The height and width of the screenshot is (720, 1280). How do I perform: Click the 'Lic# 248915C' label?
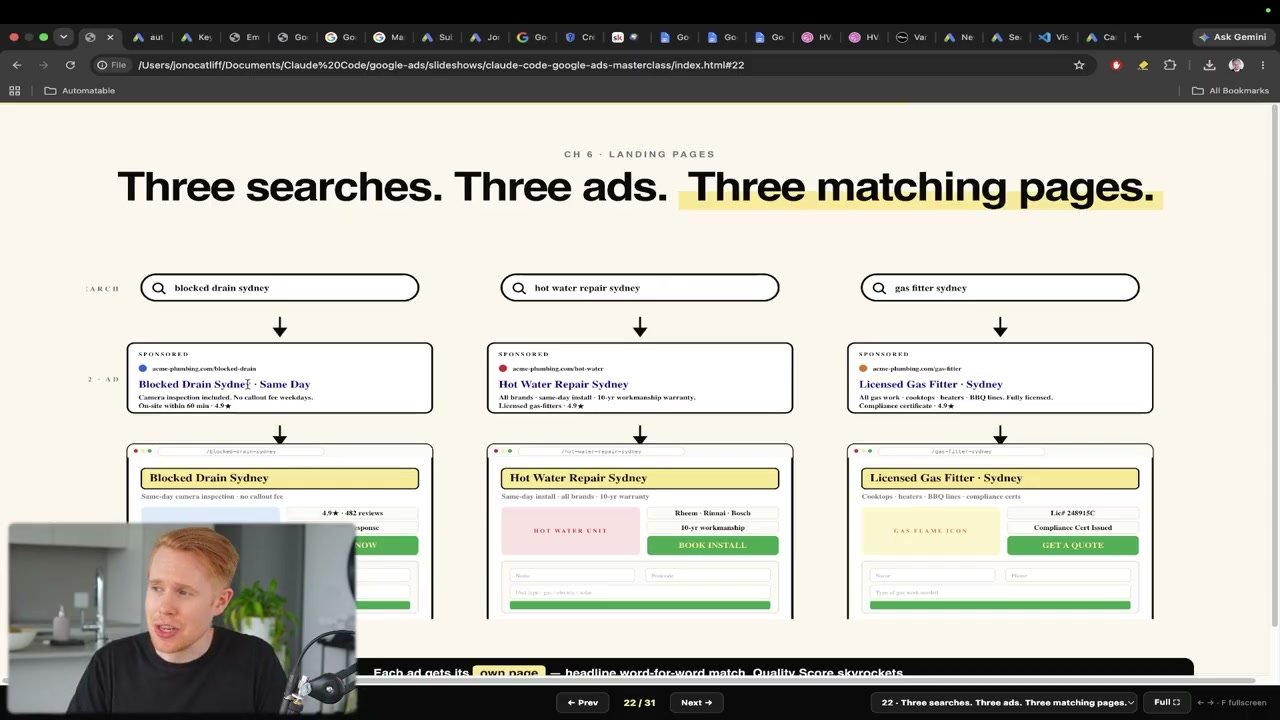[x=1072, y=513]
